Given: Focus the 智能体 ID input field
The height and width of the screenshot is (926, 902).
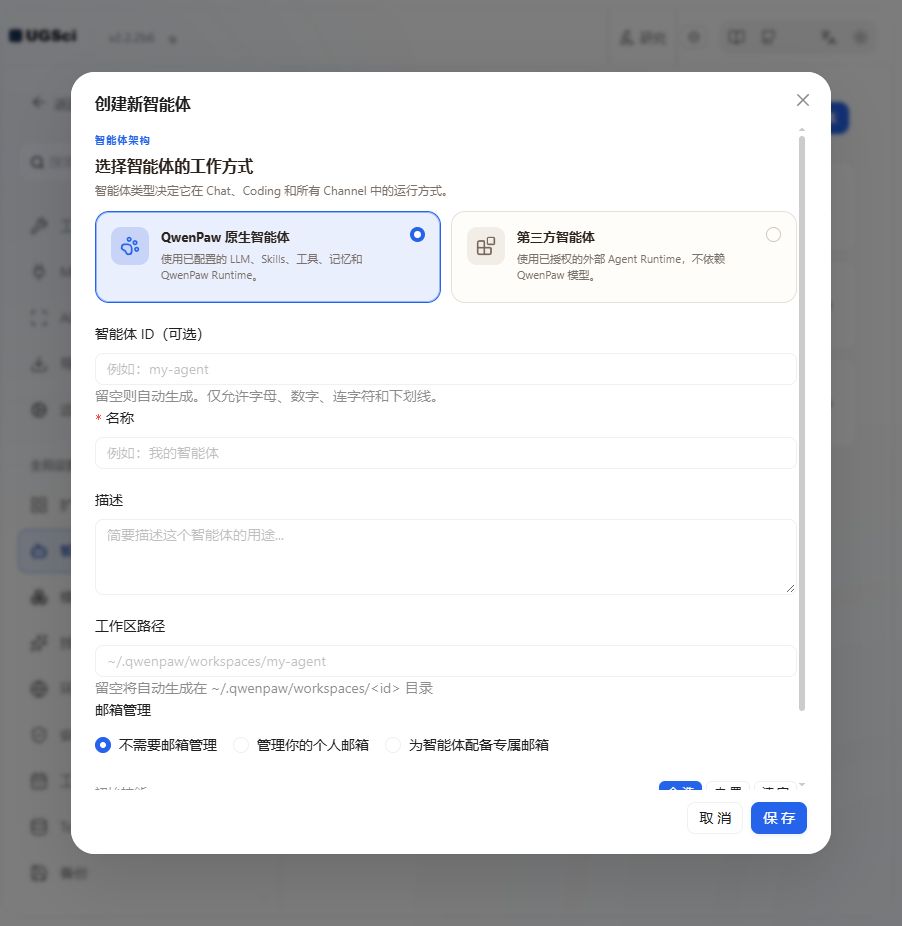Looking at the screenshot, I should pos(445,369).
